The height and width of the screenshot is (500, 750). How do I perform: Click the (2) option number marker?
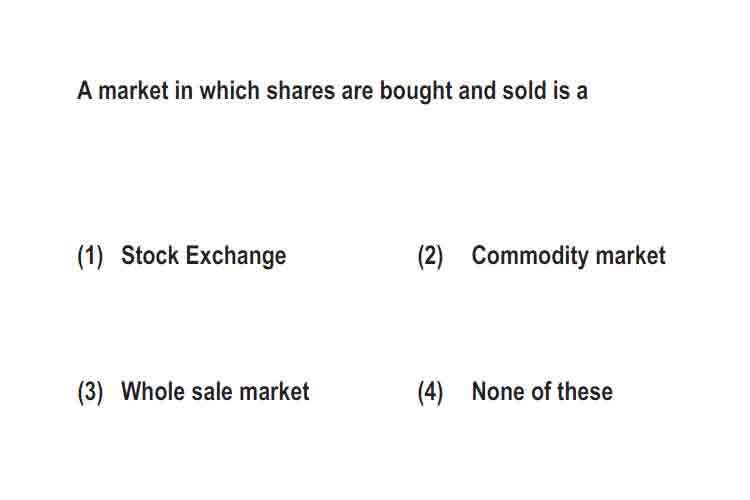tap(430, 256)
